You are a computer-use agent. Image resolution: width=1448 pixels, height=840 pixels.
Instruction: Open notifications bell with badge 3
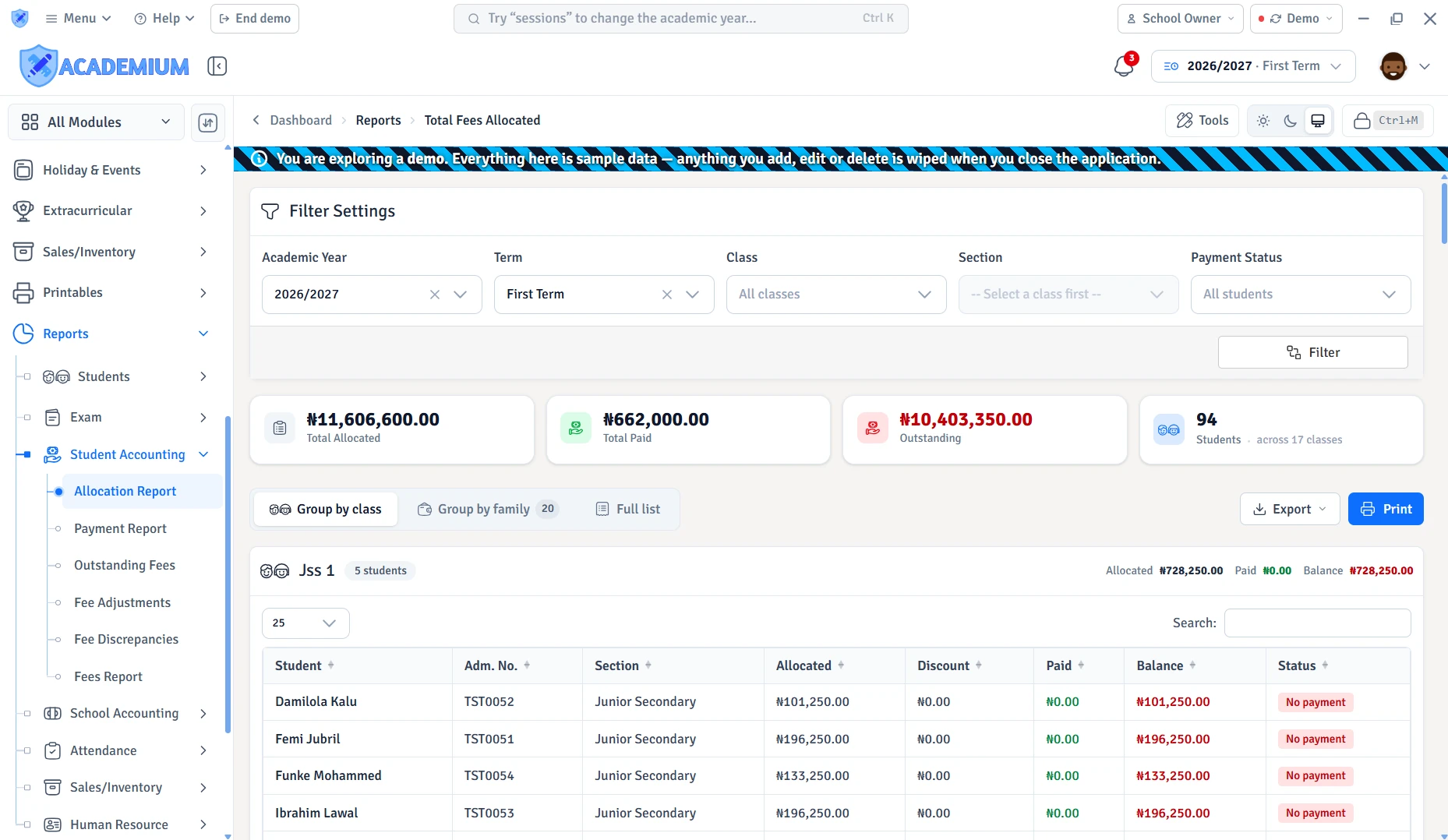[1124, 65]
